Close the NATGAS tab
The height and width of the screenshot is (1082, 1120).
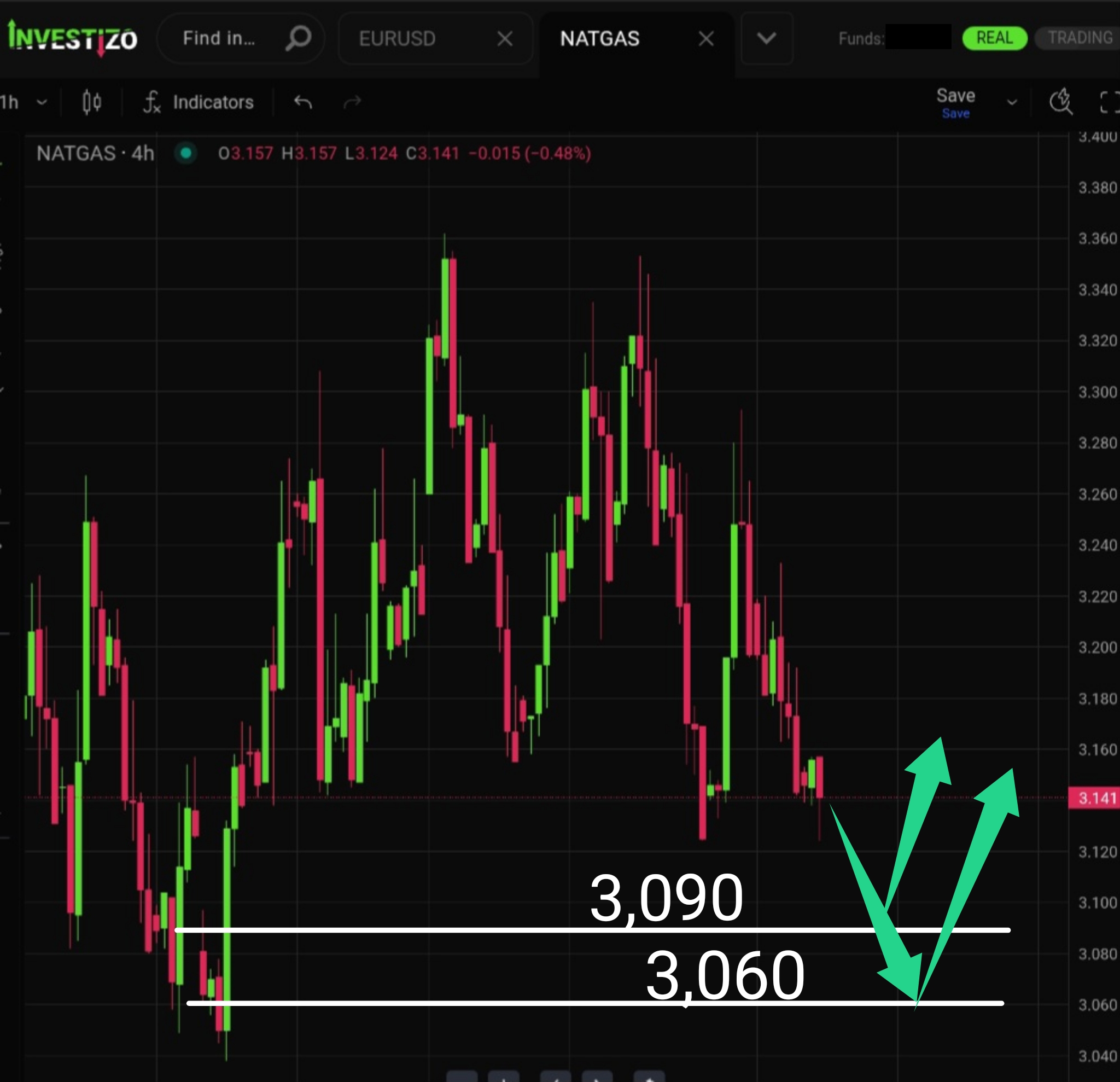click(706, 39)
